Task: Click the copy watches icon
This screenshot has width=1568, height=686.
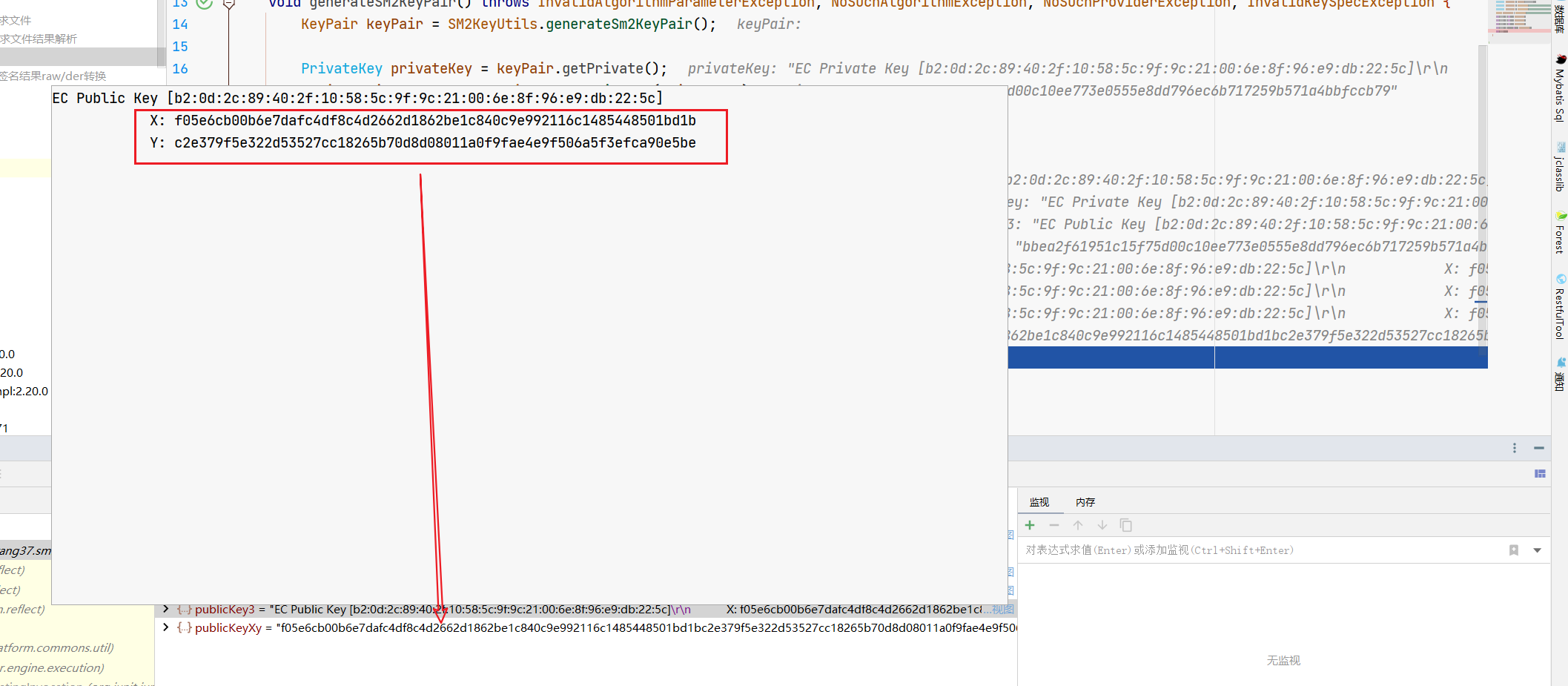Action: click(x=1126, y=525)
